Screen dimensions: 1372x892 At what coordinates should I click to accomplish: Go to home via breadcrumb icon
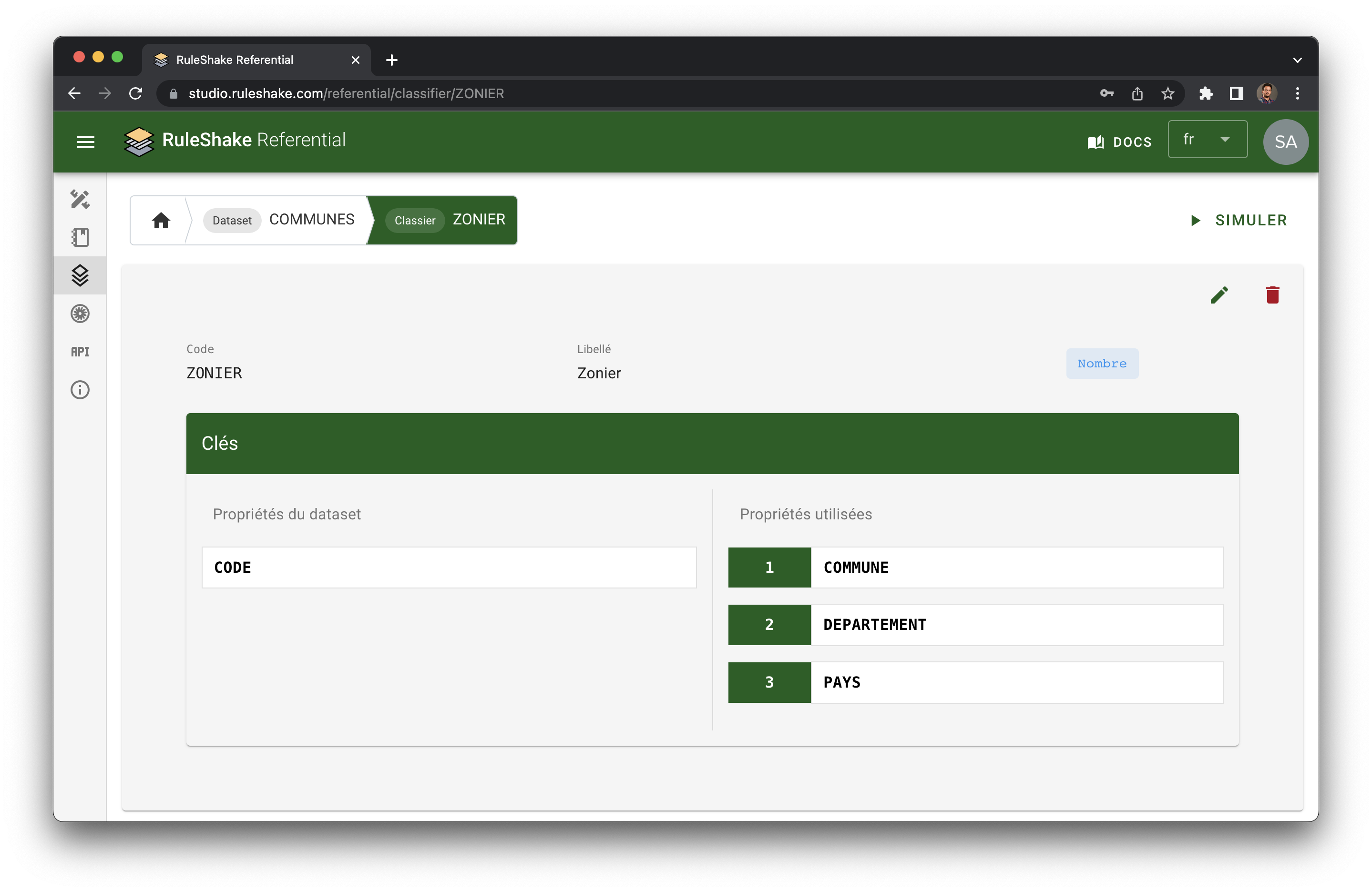pos(161,221)
